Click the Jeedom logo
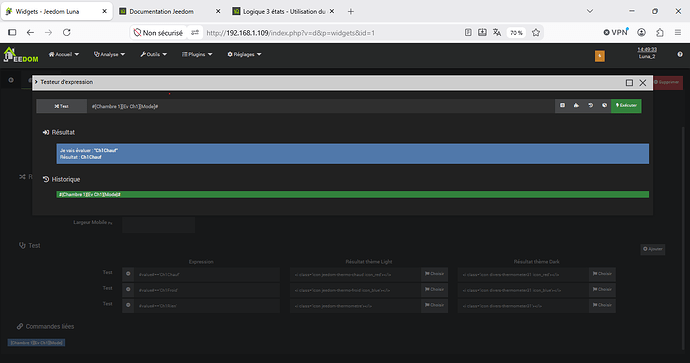Image resolution: width=690 pixels, height=363 pixels. (21, 55)
